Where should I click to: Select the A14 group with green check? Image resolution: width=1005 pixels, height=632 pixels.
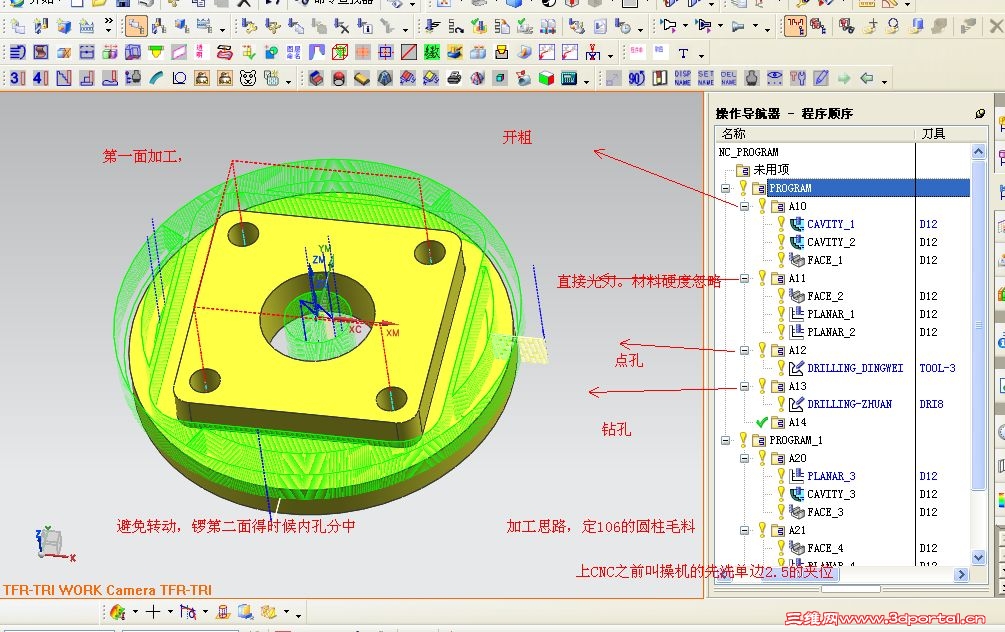pyautogui.click(x=797, y=422)
